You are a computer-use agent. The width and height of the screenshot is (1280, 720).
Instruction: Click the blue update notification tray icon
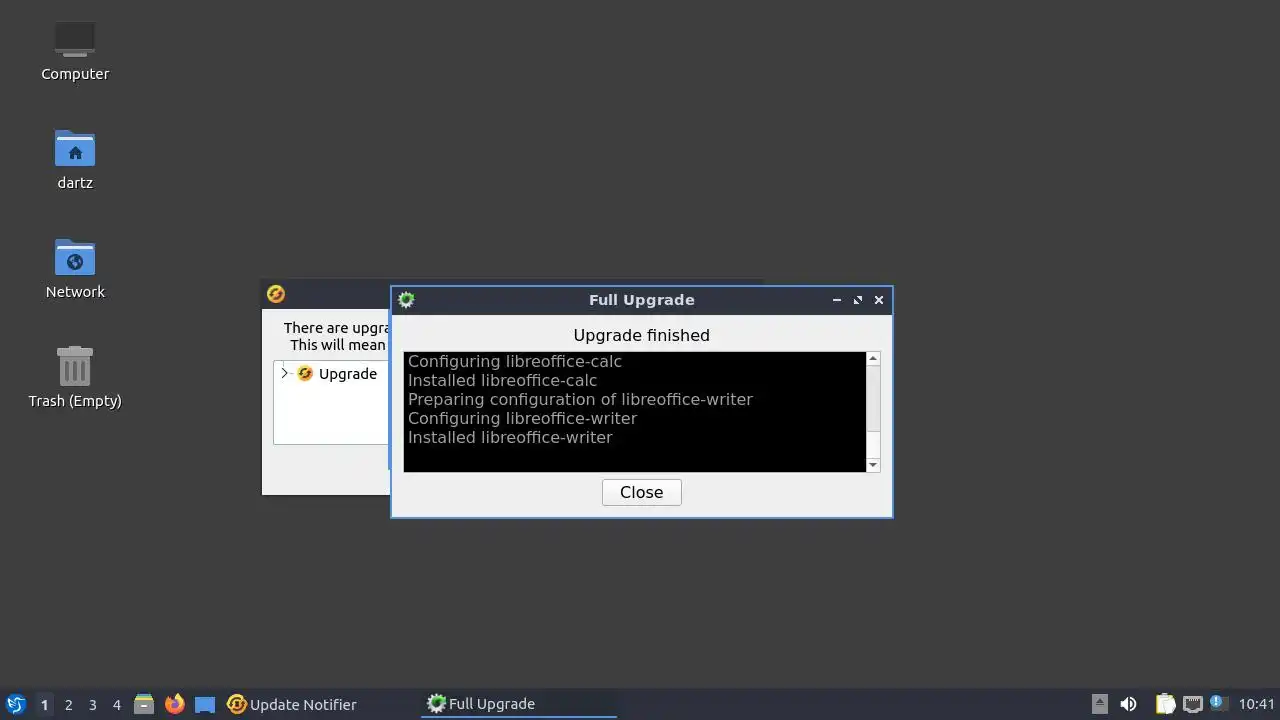pyautogui.click(x=1217, y=702)
